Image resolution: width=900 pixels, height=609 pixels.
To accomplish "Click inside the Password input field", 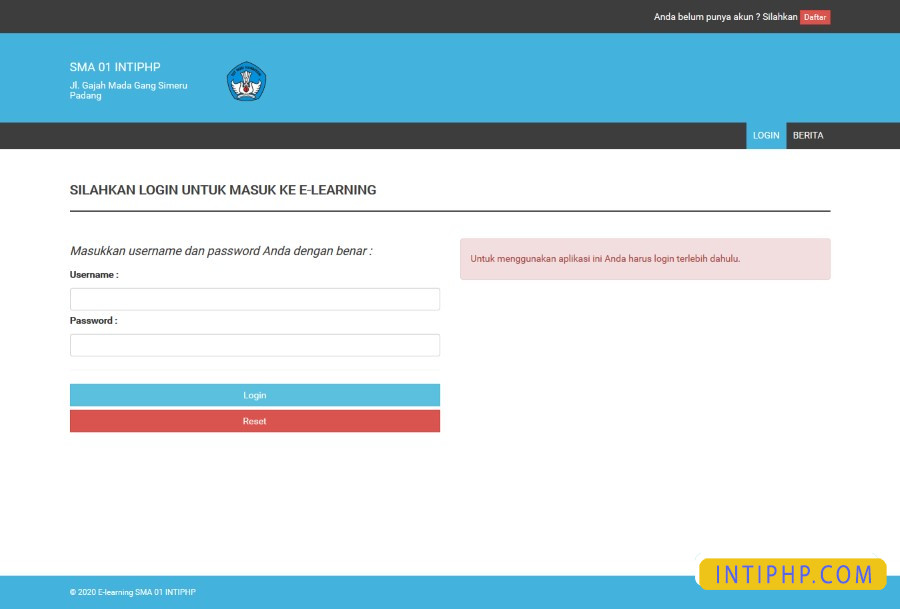I will [254, 344].
